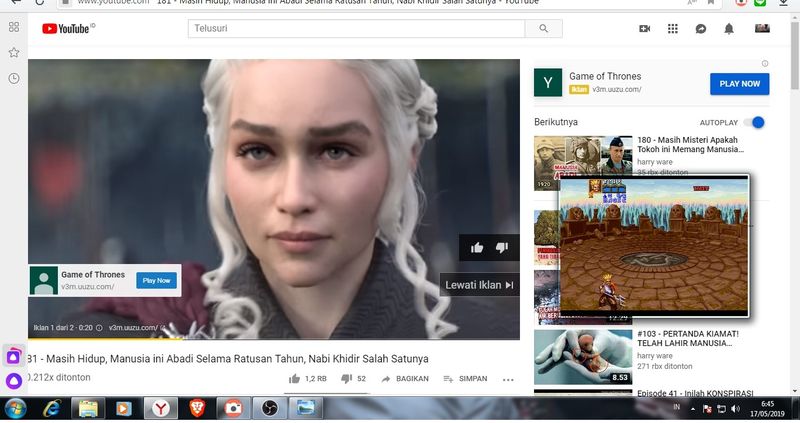The image size is (800, 423).
Task: Click info icon above PLAY NOW
Action: coord(765,64)
